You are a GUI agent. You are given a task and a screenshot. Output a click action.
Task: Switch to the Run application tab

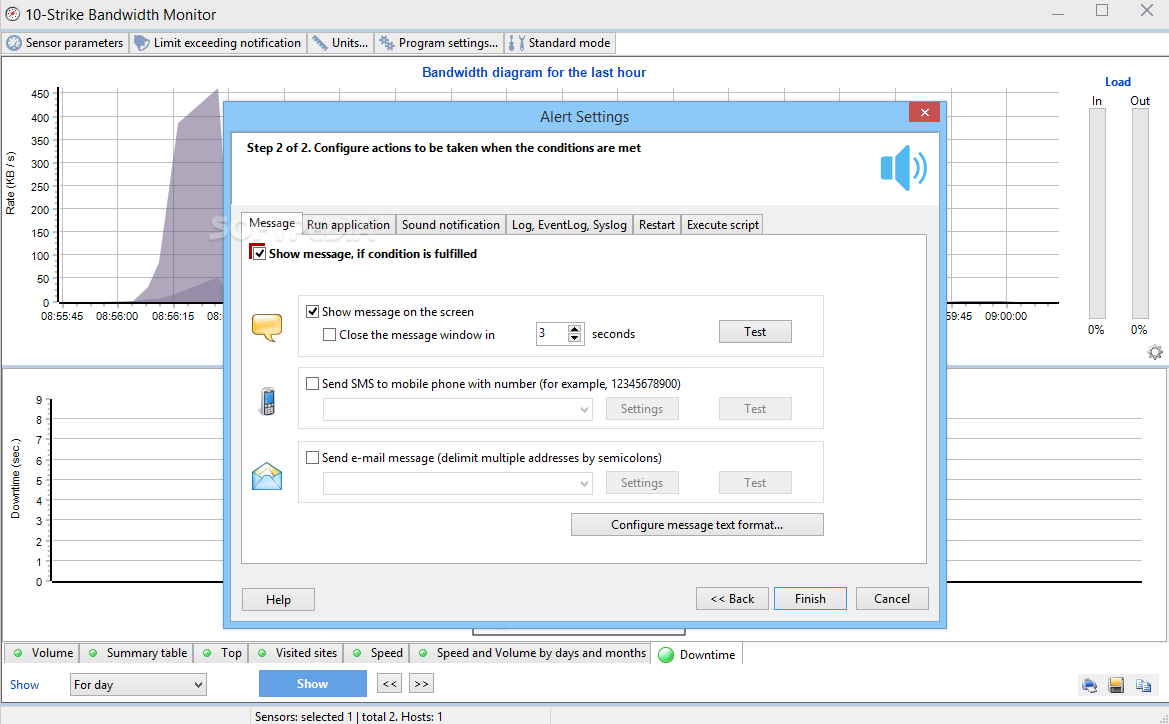pos(348,224)
